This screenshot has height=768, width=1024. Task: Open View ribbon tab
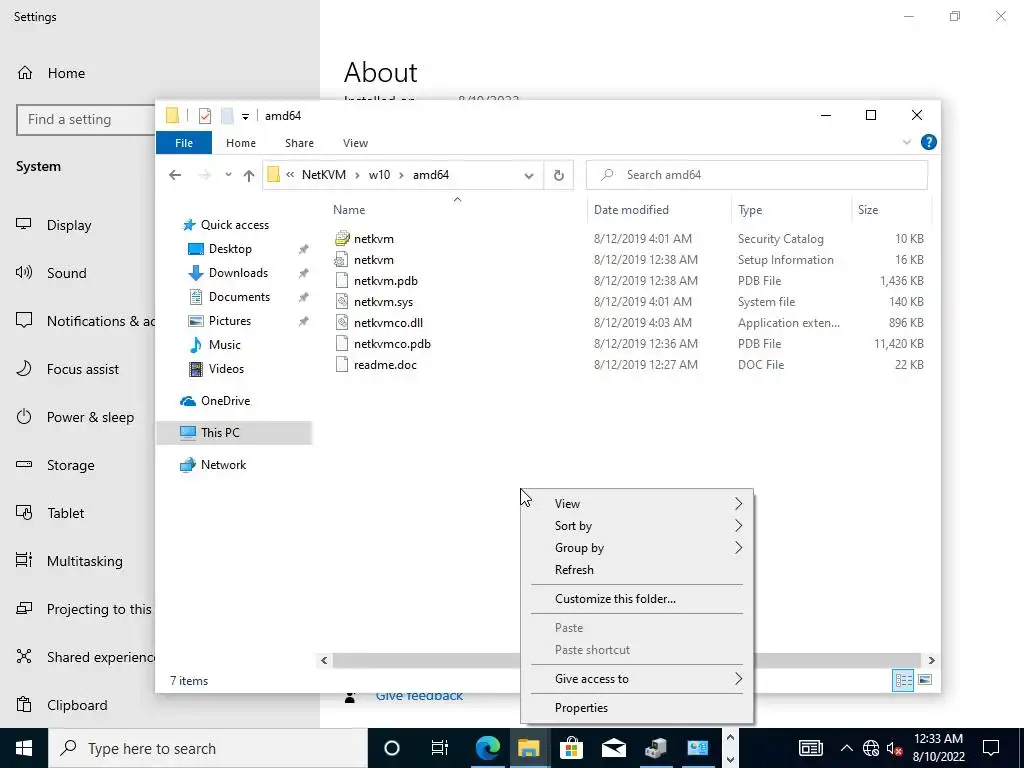pos(355,143)
